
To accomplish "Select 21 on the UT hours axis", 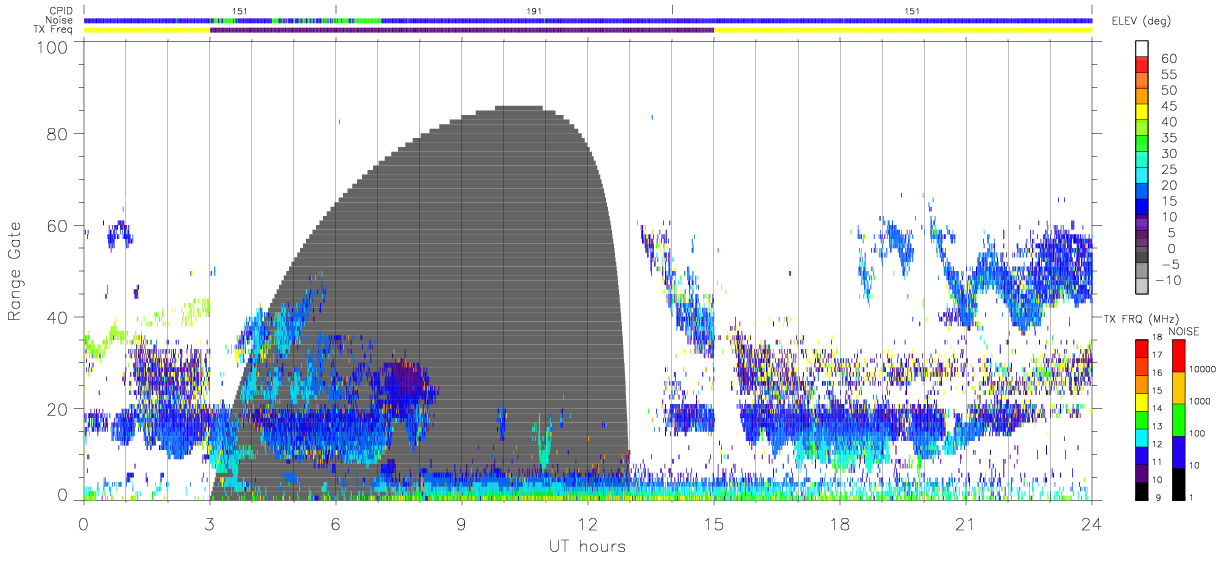I will (965, 522).
